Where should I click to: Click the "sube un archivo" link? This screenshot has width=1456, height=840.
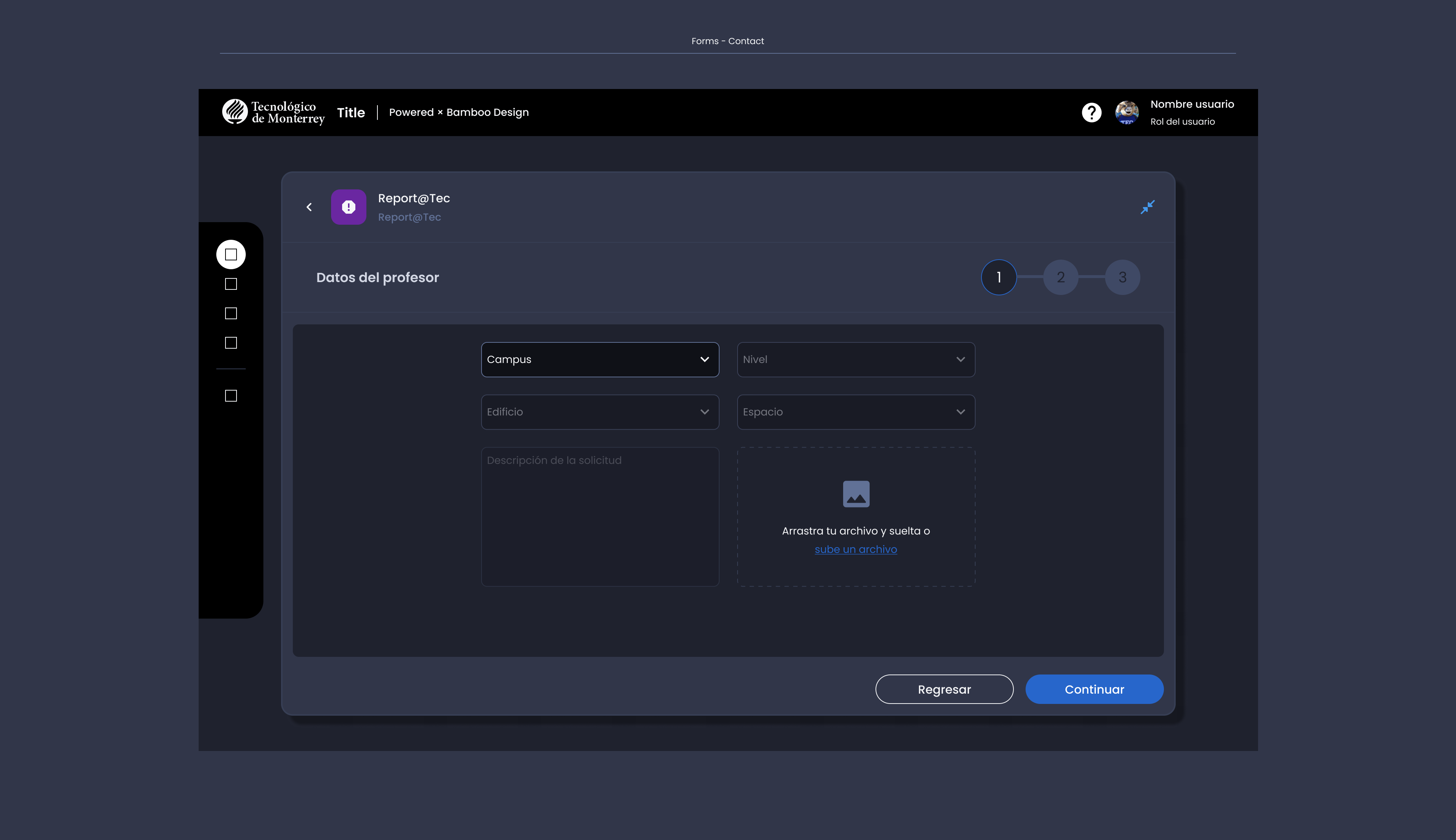[x=856, y=549]
